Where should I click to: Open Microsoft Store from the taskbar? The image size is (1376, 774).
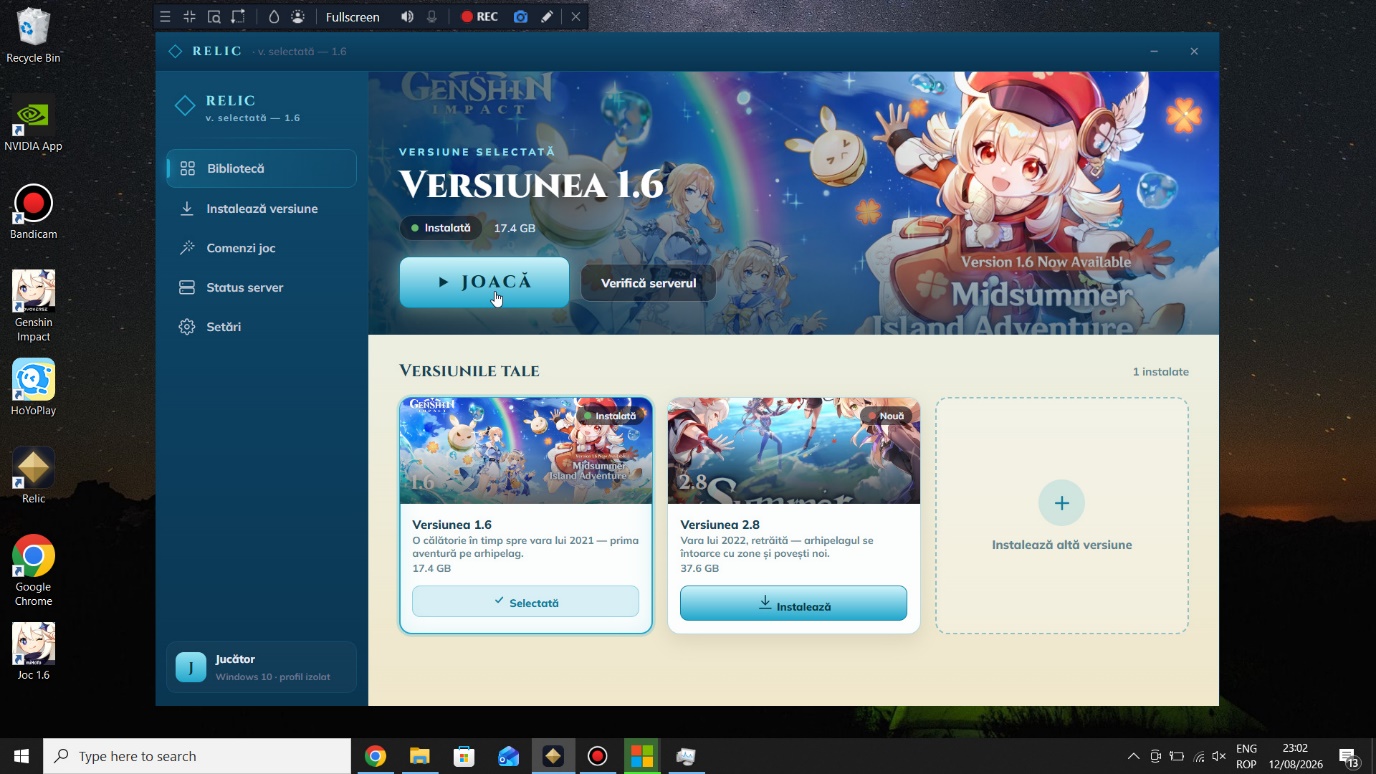click(x=464, y=756)
